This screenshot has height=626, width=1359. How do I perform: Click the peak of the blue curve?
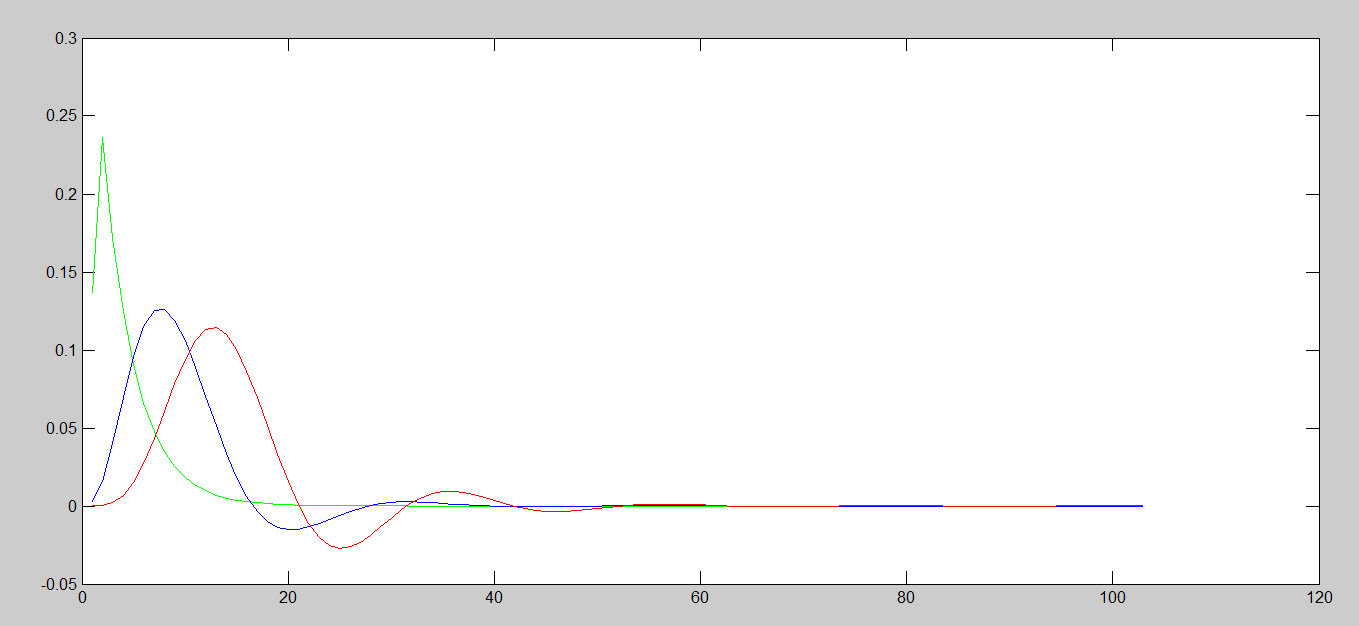click(160, 309)
